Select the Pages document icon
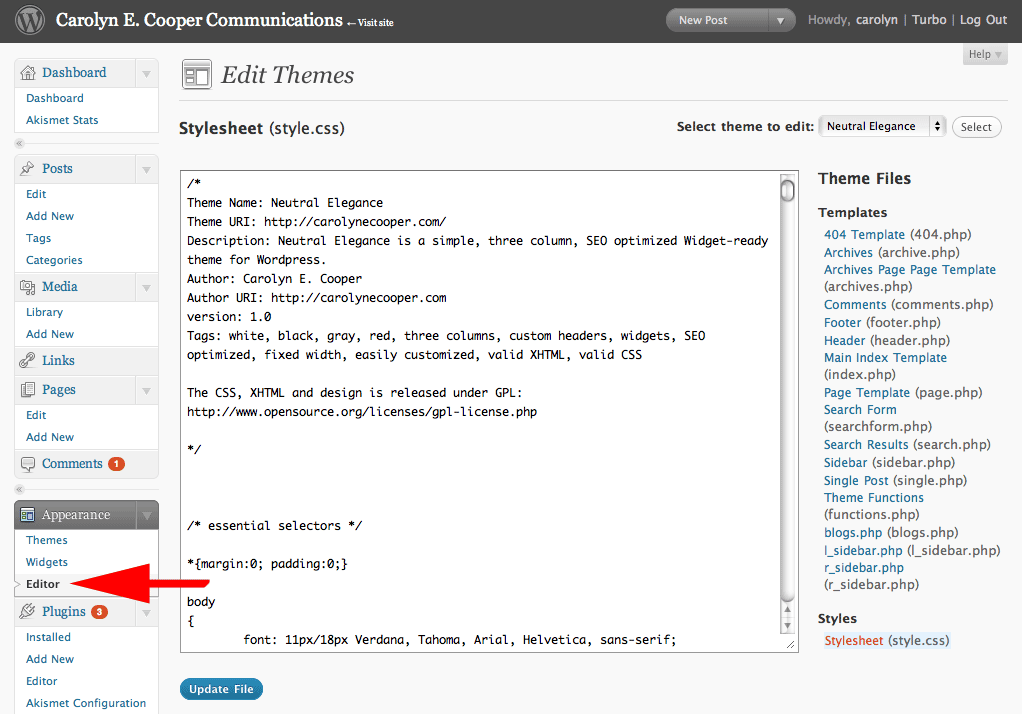The width and height of the screenshot is (1022, 714). pos(25,389)
